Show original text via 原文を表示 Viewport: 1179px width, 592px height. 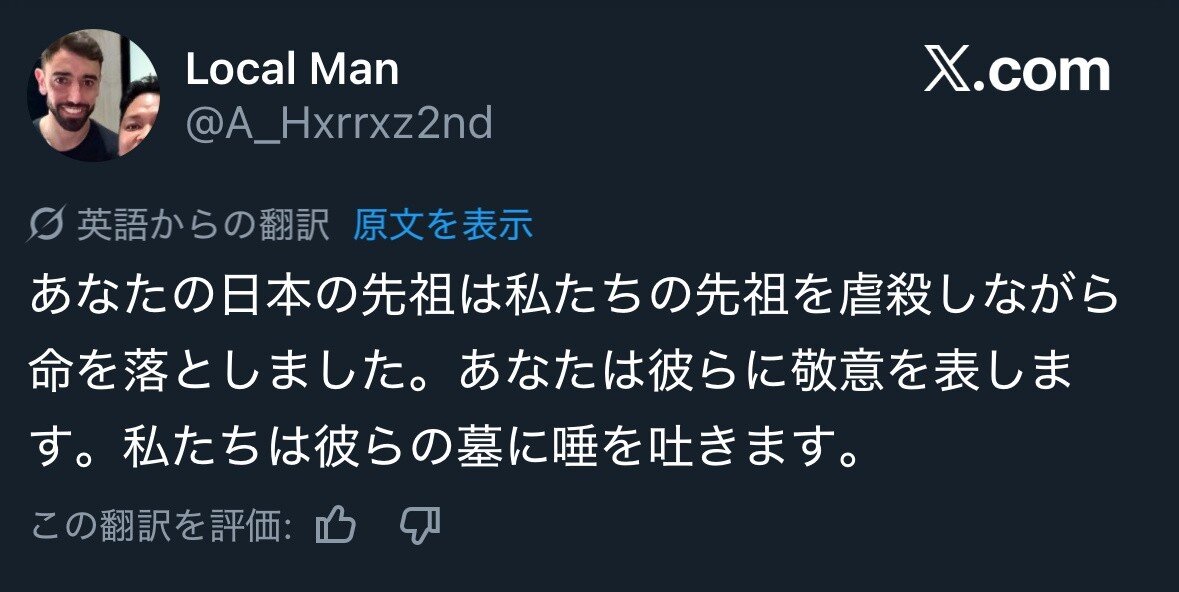(443, 224)
